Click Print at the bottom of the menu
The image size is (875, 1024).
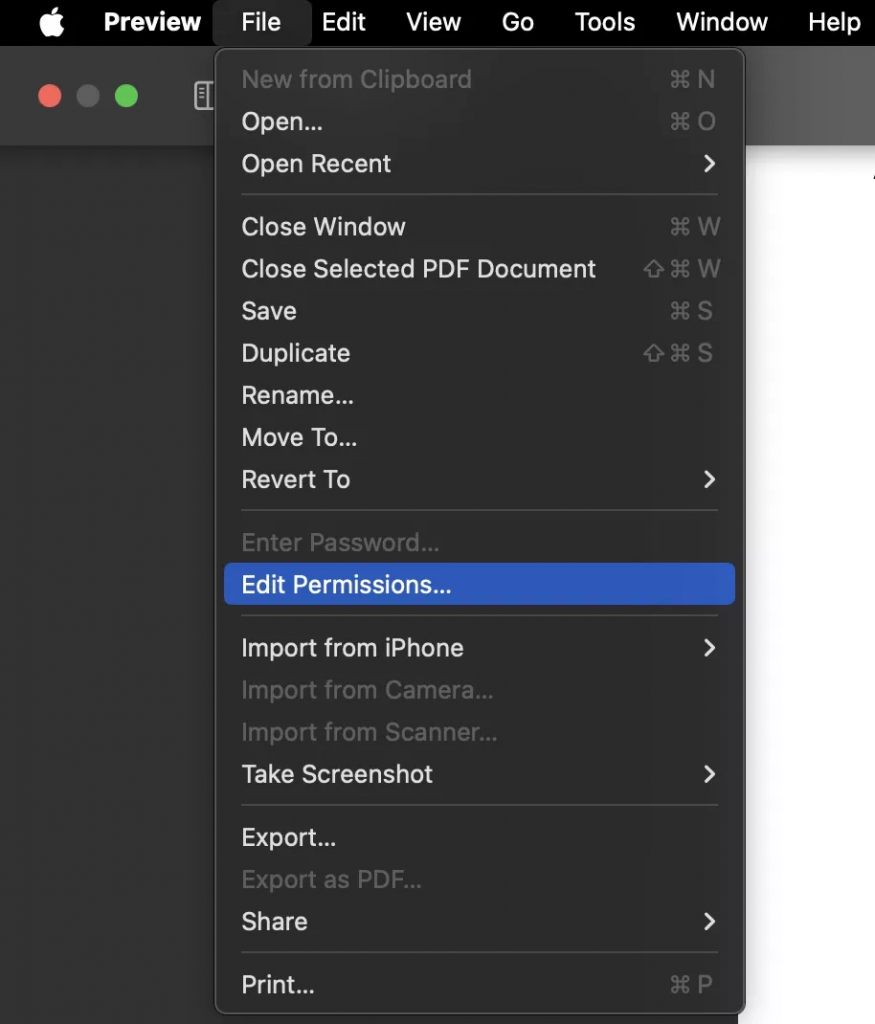pyautogui.click(x=278, y=984)
